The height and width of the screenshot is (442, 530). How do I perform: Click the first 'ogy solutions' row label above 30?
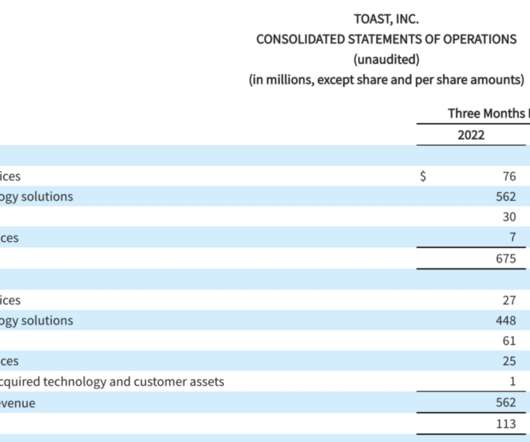pyautogui.click(x=37, y=197)
